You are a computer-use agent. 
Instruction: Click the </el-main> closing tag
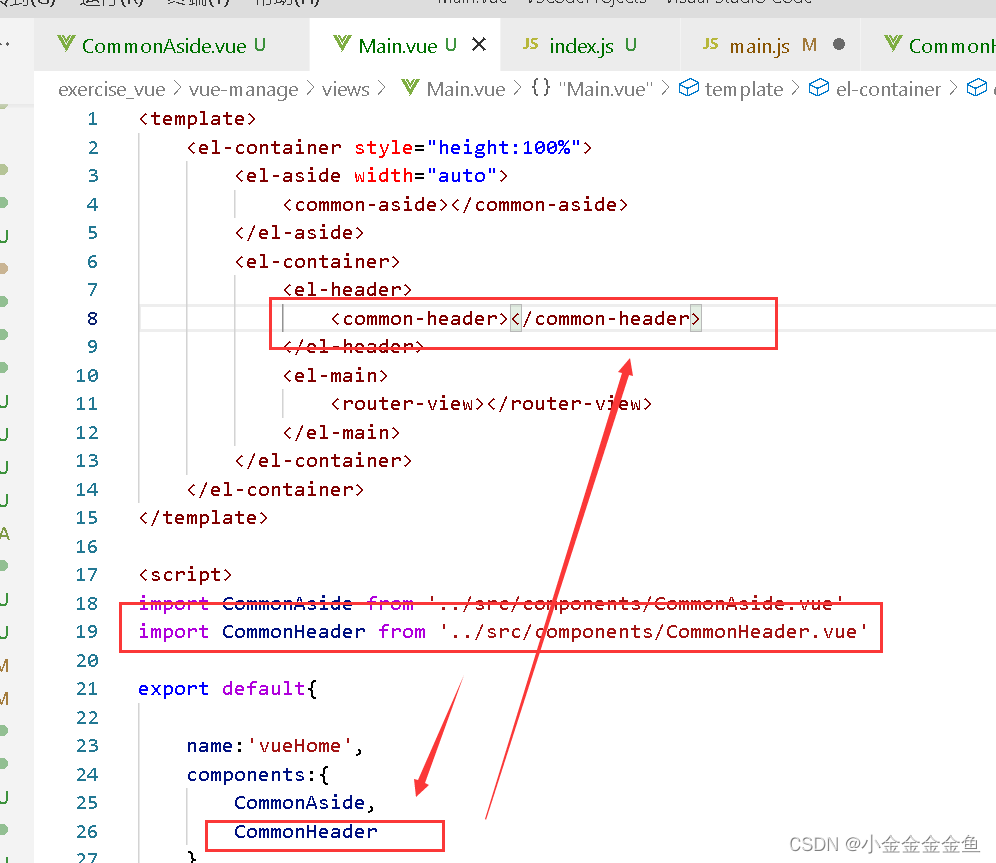pyautogui.click(x=342, y=432)
